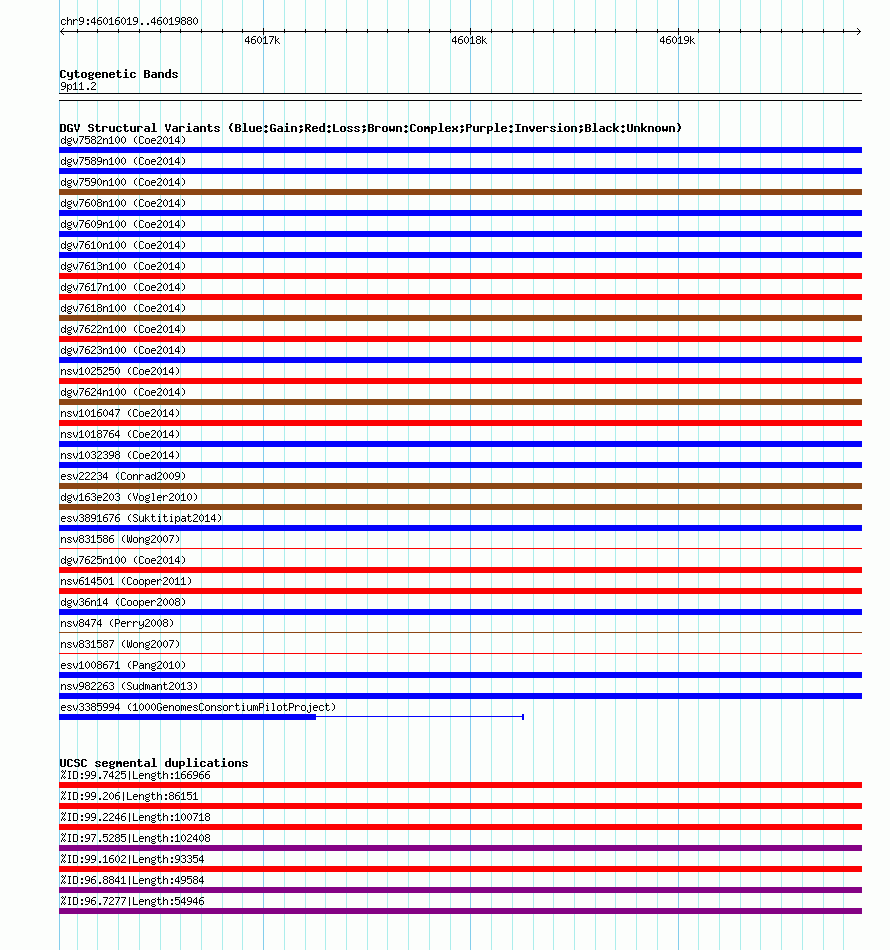Click the thick blue segment of esv3385994

click(188, 717)
